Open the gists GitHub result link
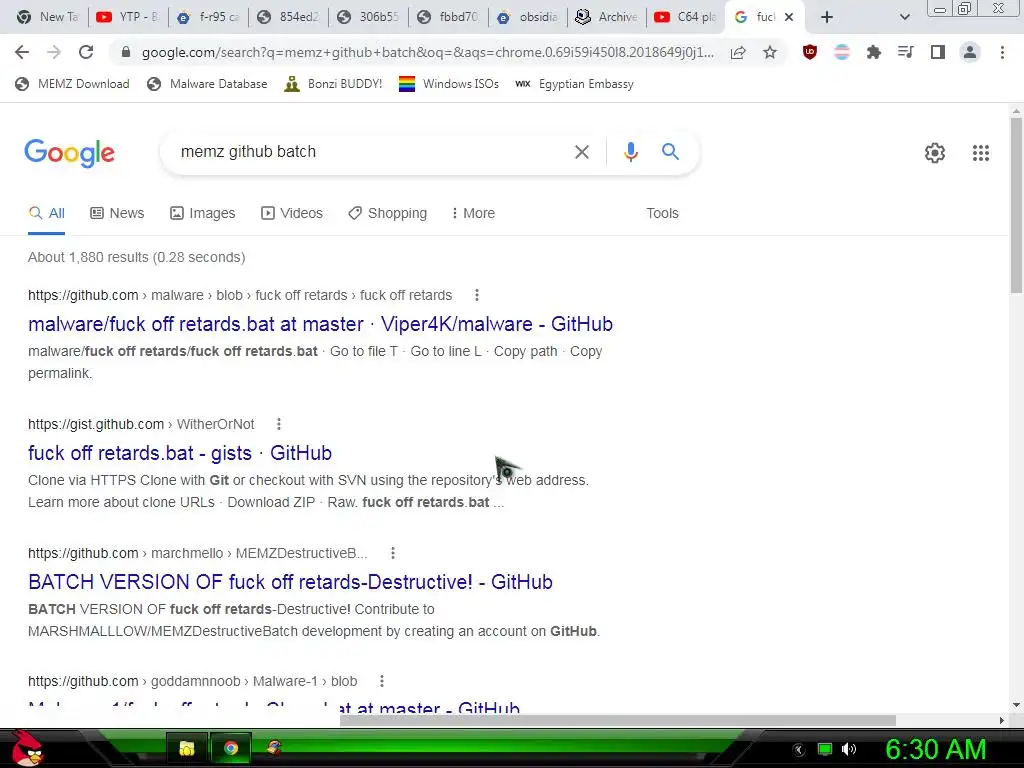The height and width of the screenshot is (768, 1024). click(180, 453)
